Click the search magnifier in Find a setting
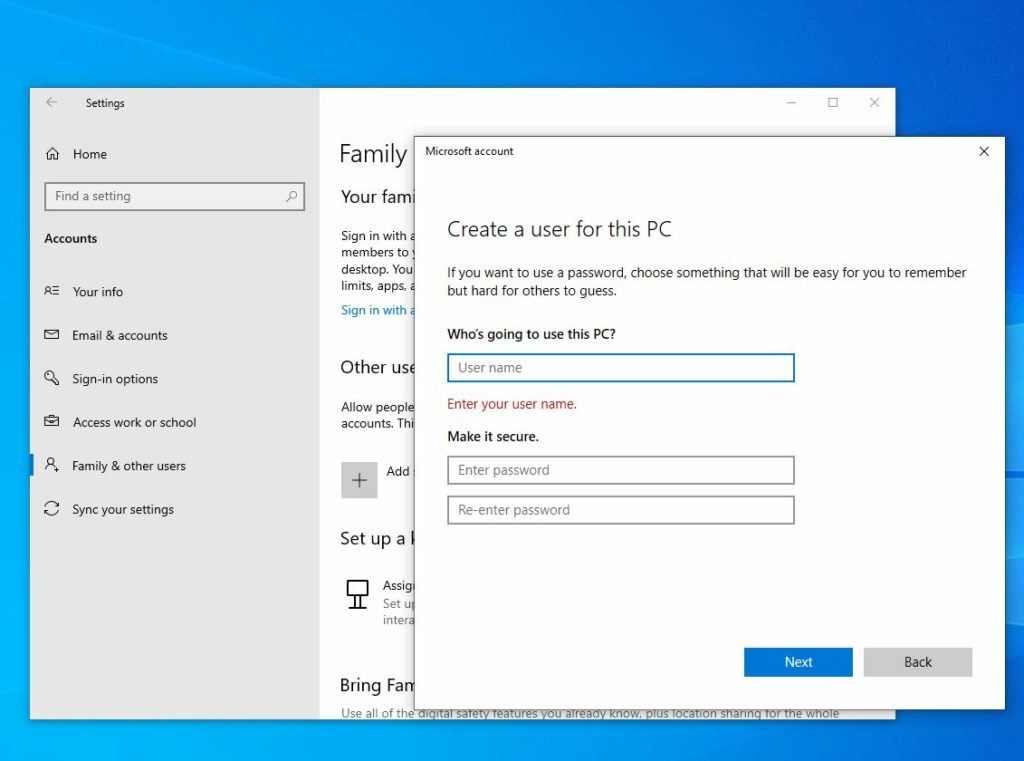Screen dimensions: 1024x761 click(x=291, y=196)
